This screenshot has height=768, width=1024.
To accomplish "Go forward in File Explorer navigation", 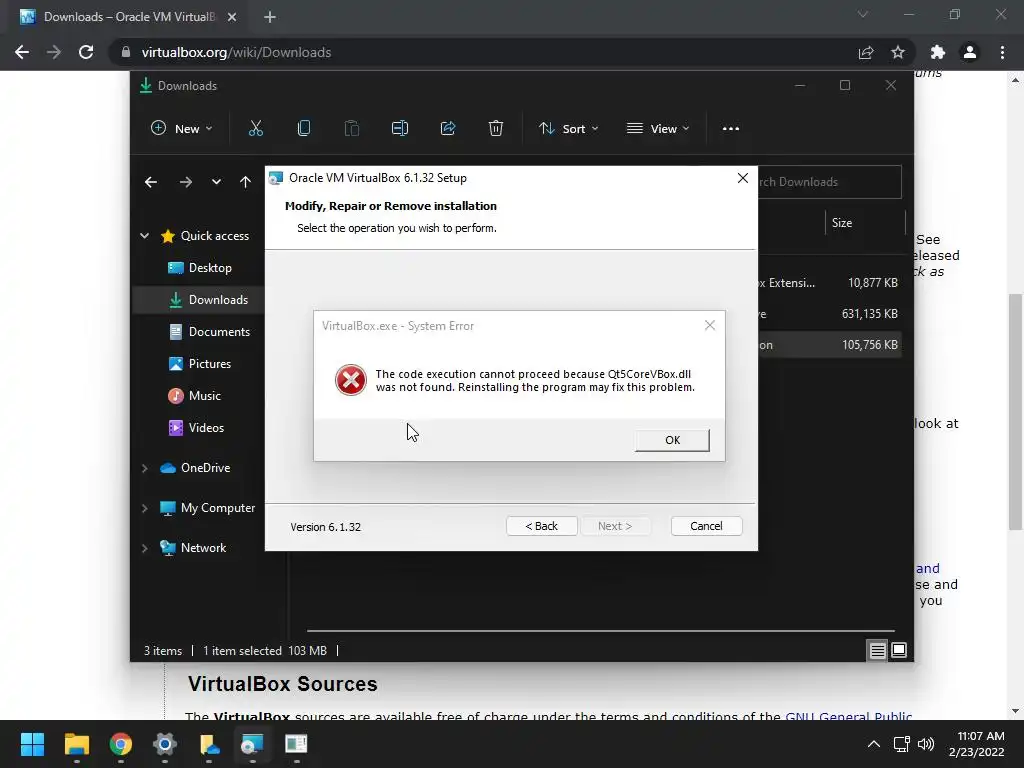I will (x=185, y=182).
